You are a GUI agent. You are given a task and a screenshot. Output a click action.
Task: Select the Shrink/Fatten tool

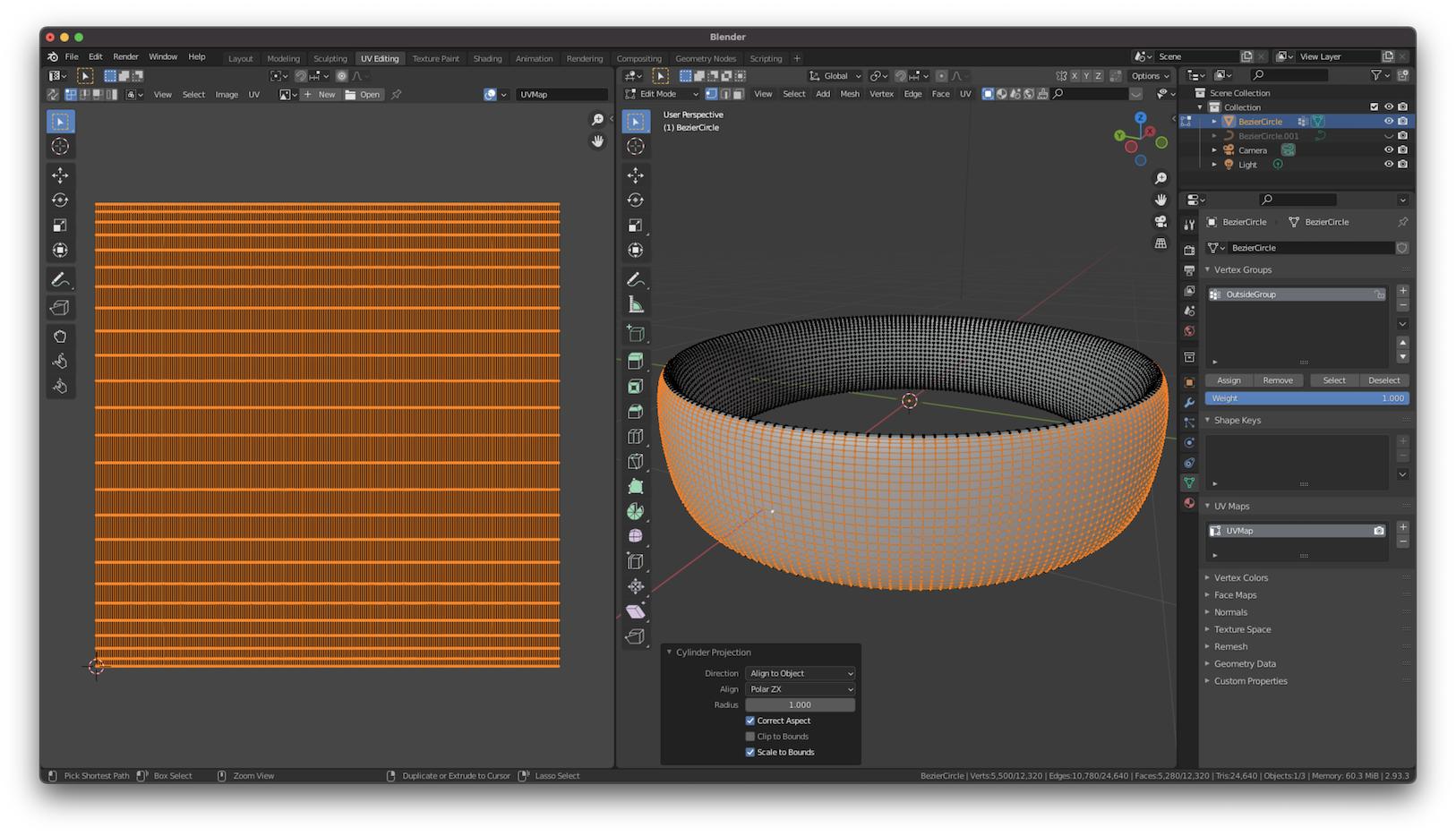tap(636, 586)
